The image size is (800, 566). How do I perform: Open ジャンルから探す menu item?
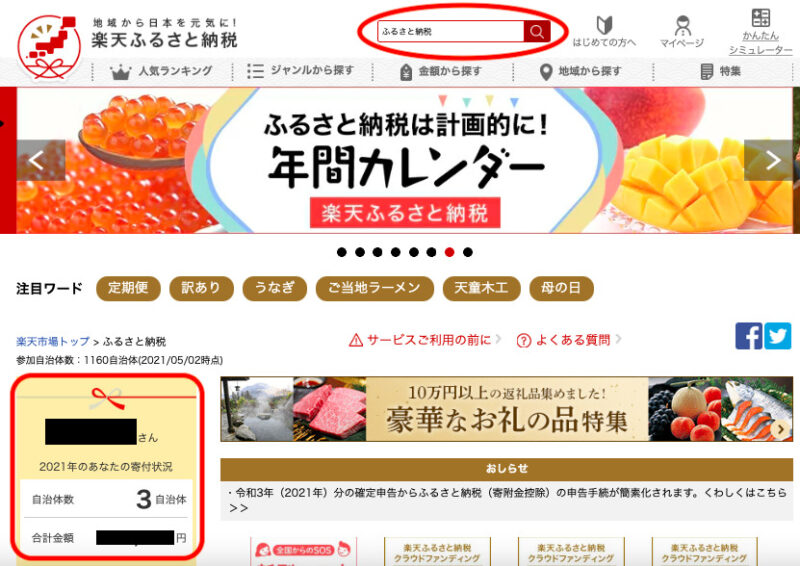(x=301, y=71)
